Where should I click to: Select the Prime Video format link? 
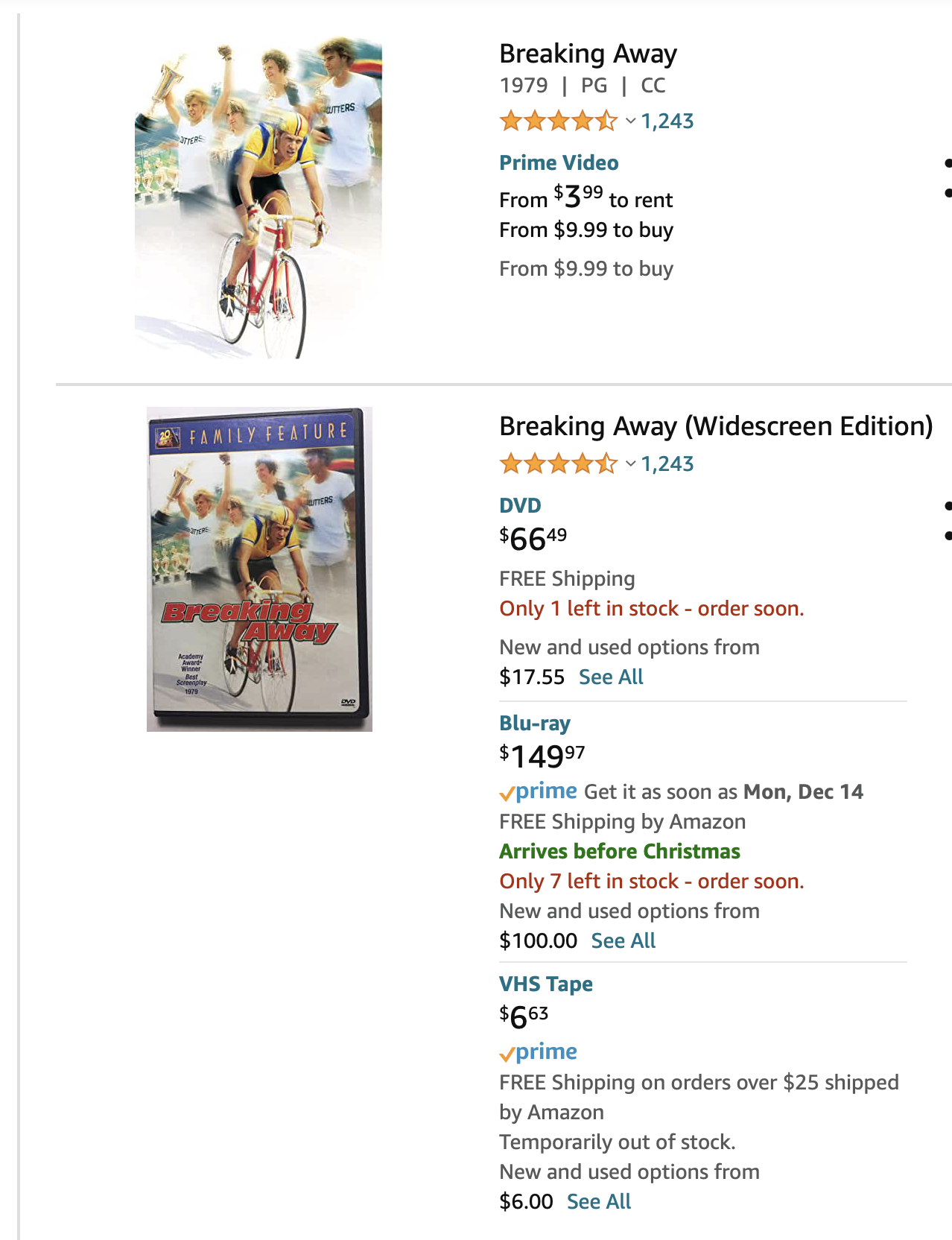coord(559,162)
